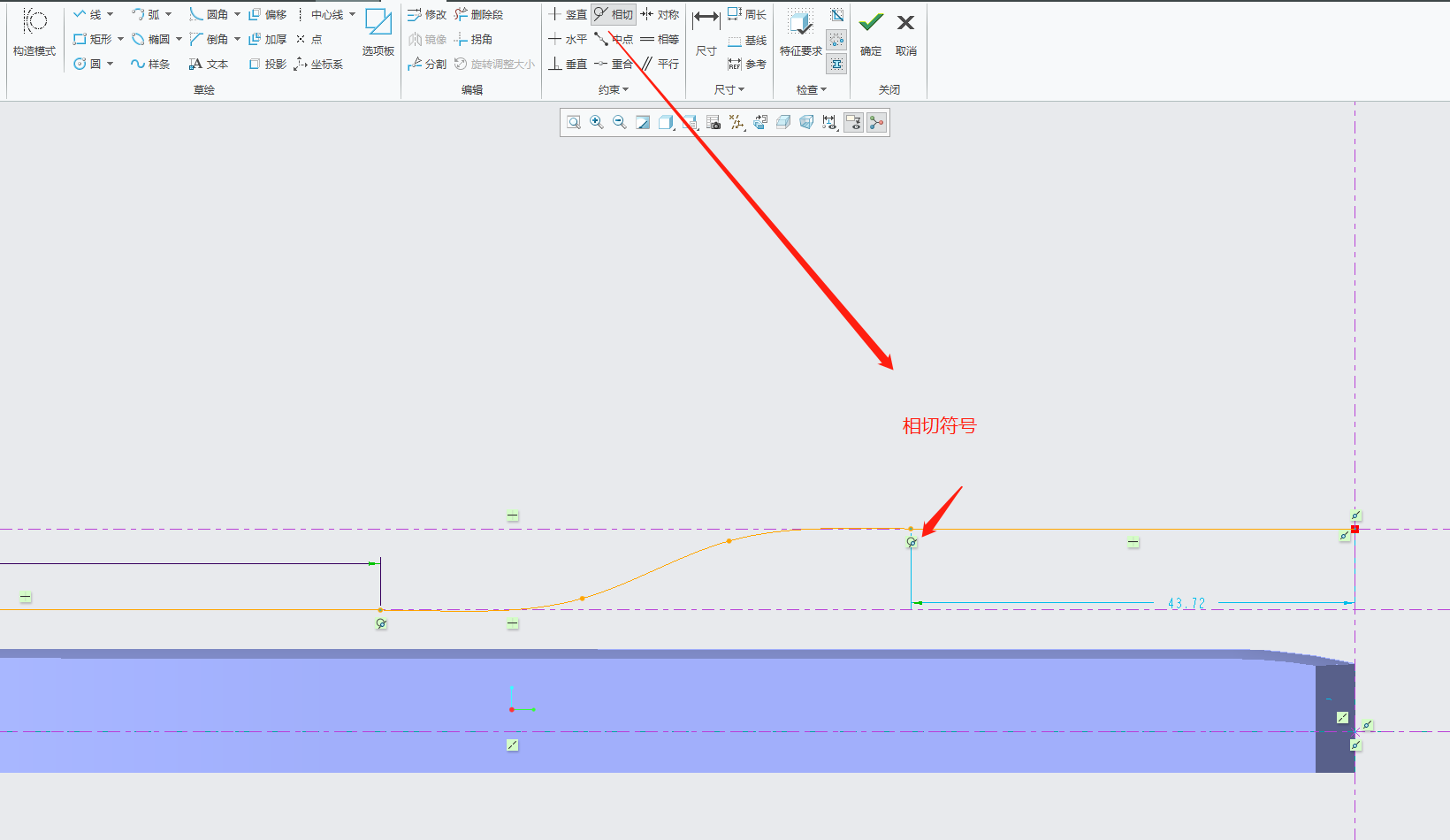Select the 中心线 centerline tool
This screenshot has height=840, width=1450.
pyautogui.click(x=319, y=15)
